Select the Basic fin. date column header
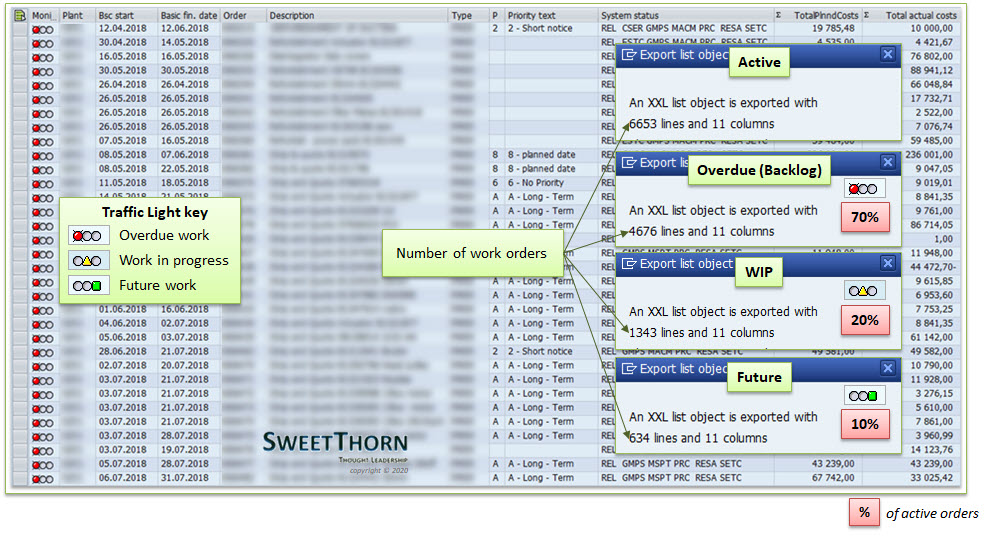The width and height of the screenshot is (989, 537). (x=188, y=16)
